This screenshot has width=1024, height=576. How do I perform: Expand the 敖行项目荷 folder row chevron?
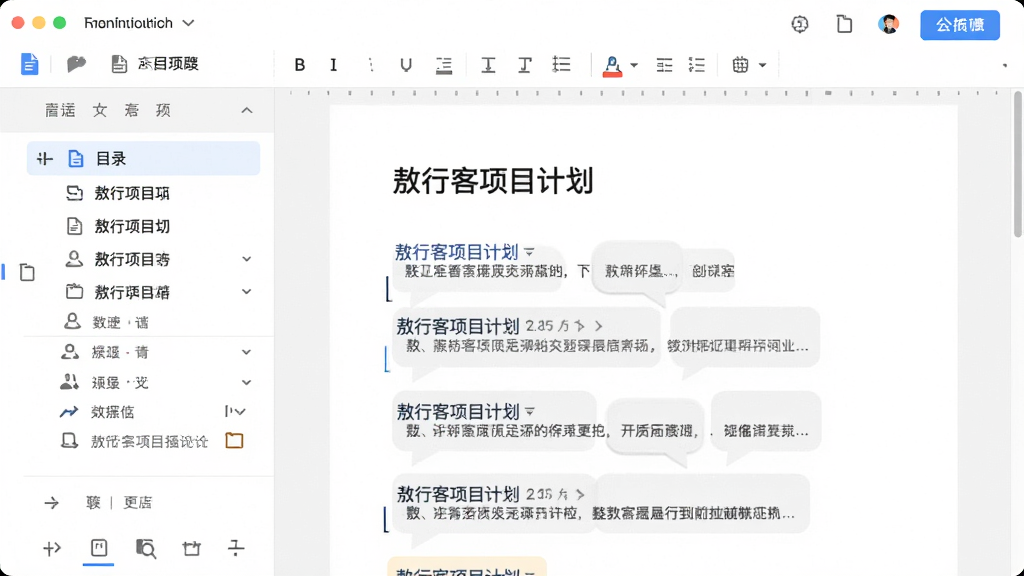click(x=246, y=292)
